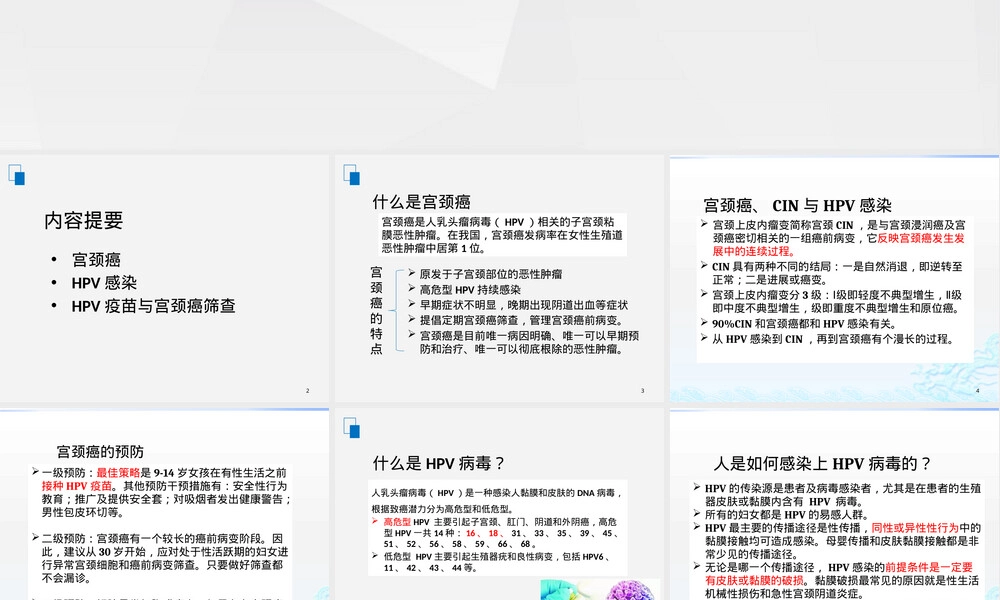Screen dimensions: 1000x600
Task: Click the 内容提要 heading text
Action: (84, 221)
